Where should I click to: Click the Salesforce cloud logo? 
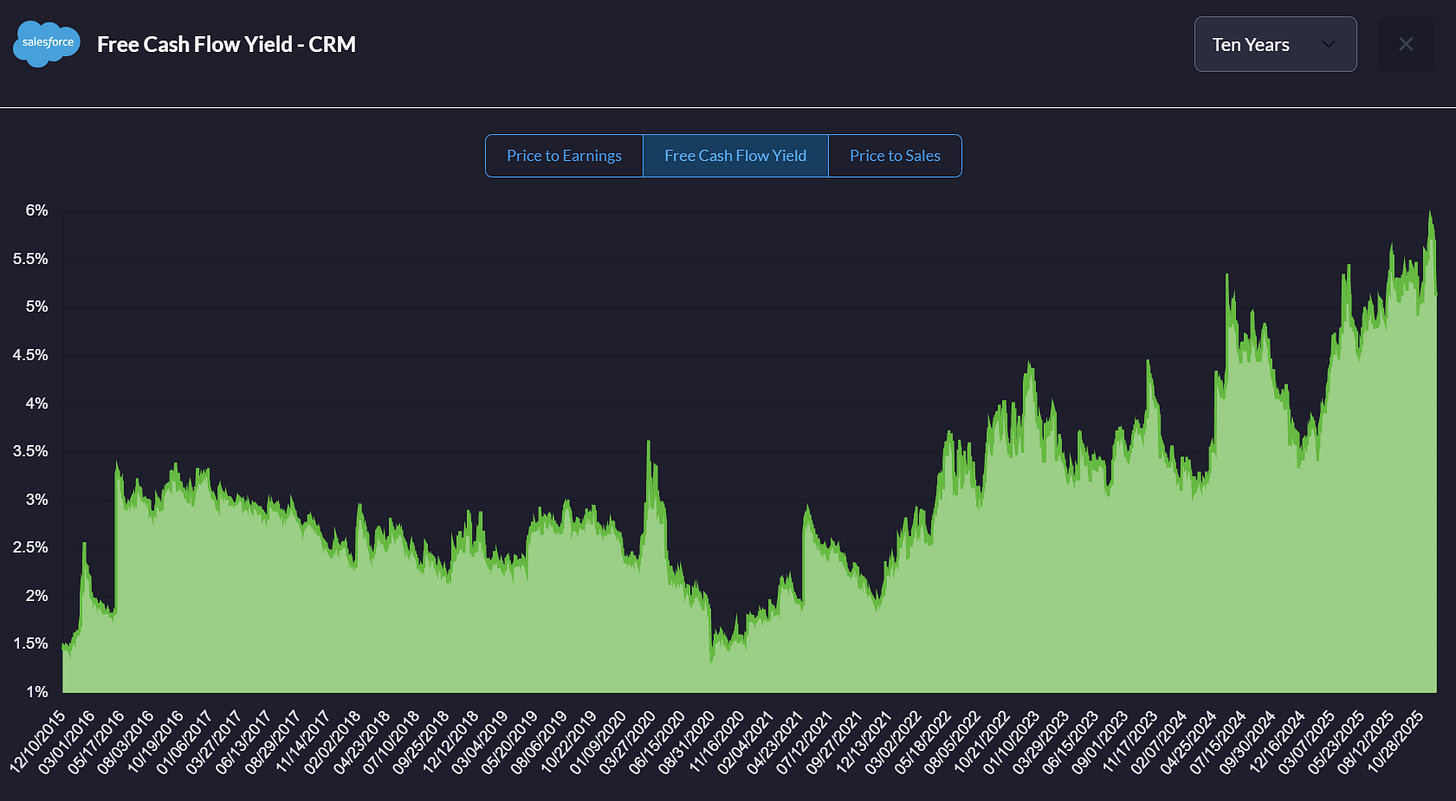[46, 44]
